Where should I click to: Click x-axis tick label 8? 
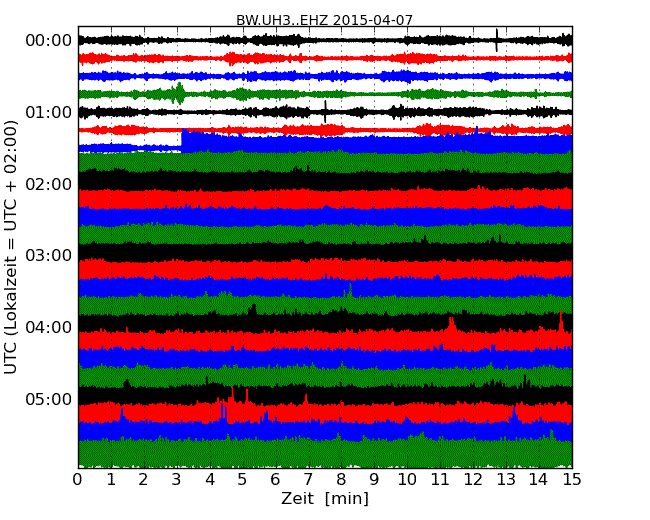point(341,480)
